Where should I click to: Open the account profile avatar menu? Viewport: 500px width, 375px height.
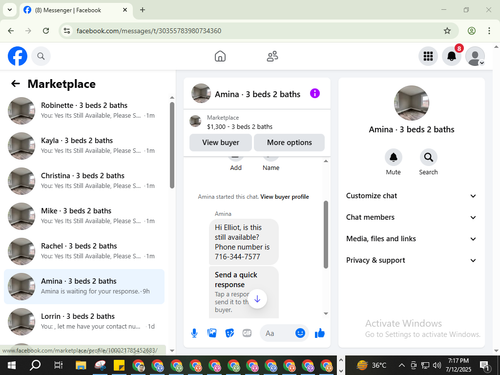click(x=475, y=56)
